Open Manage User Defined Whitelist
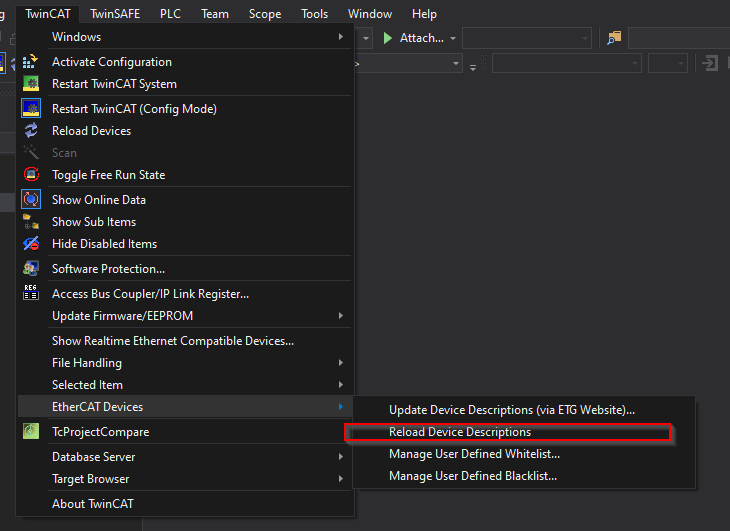730x531 pixels. point(524,454)
